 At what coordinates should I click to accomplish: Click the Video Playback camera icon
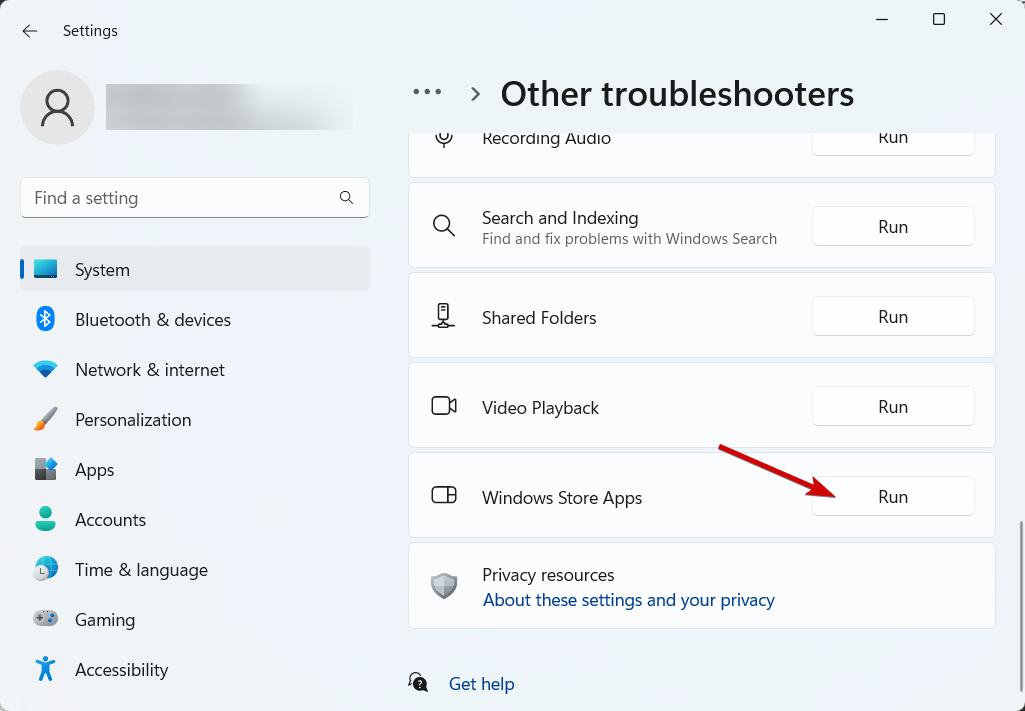(x=444, y=406)
